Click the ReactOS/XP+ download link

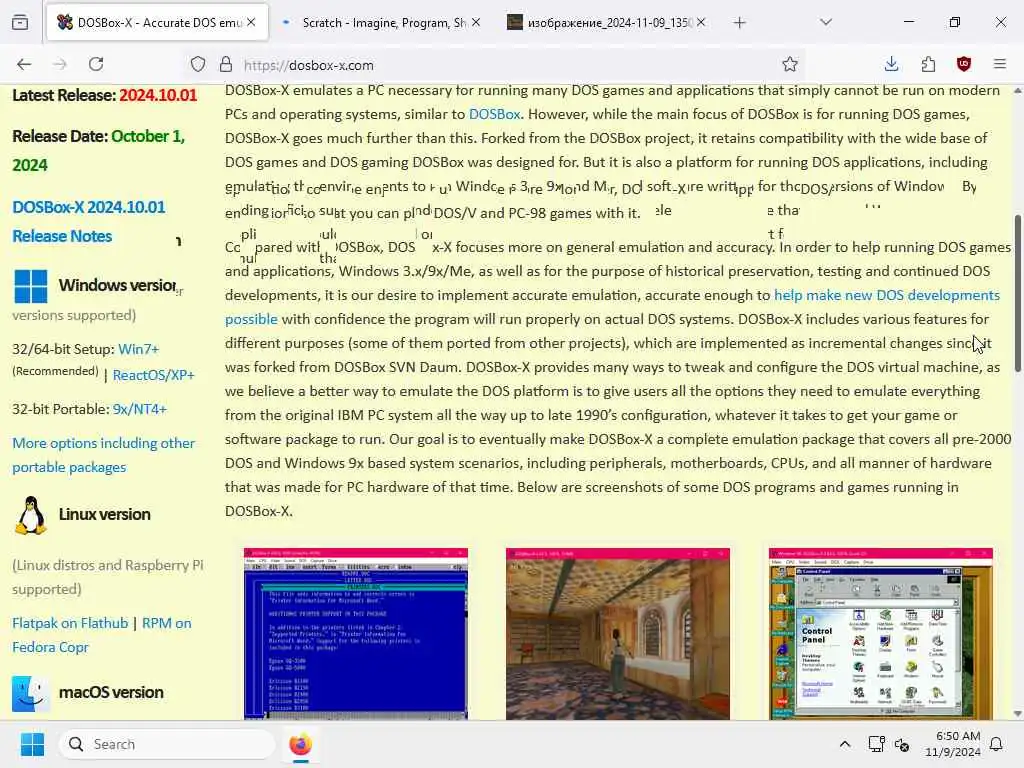point(153,375)
